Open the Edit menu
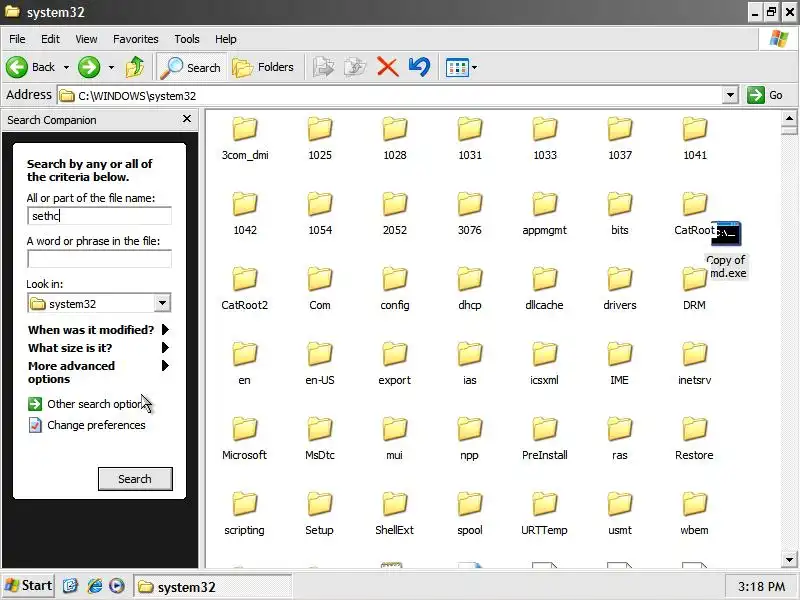Screen dimensions: 800x600 pos(50,39)
